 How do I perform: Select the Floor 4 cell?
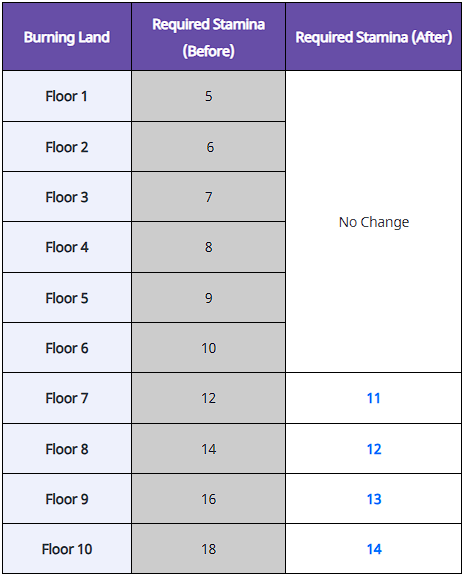click(x=67, y=247)
